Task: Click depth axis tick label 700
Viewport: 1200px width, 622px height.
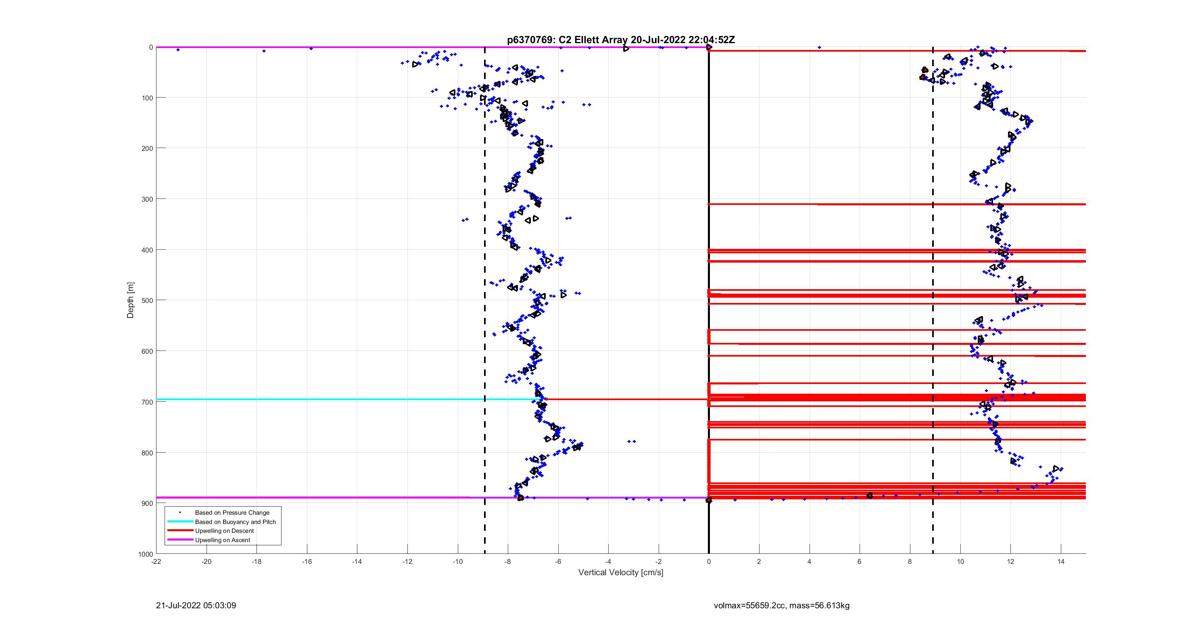Action: (145, 402)
